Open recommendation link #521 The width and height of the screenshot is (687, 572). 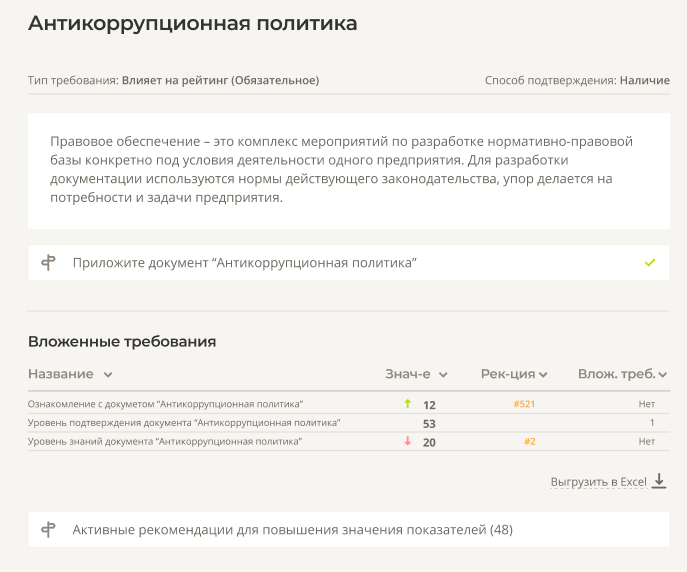[524, 404]
